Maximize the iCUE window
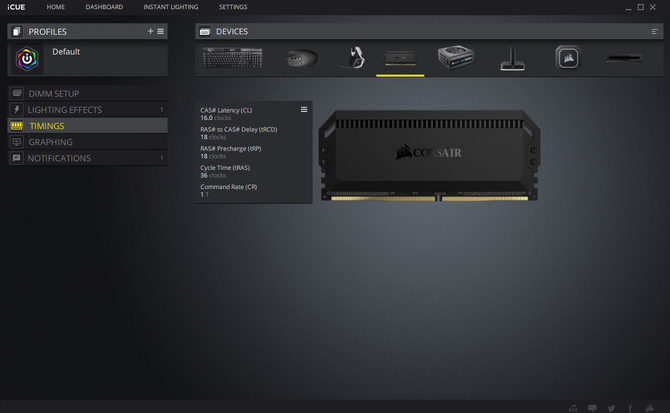Image resolution: width=670 pixels, height=413 pixels. 641,7
